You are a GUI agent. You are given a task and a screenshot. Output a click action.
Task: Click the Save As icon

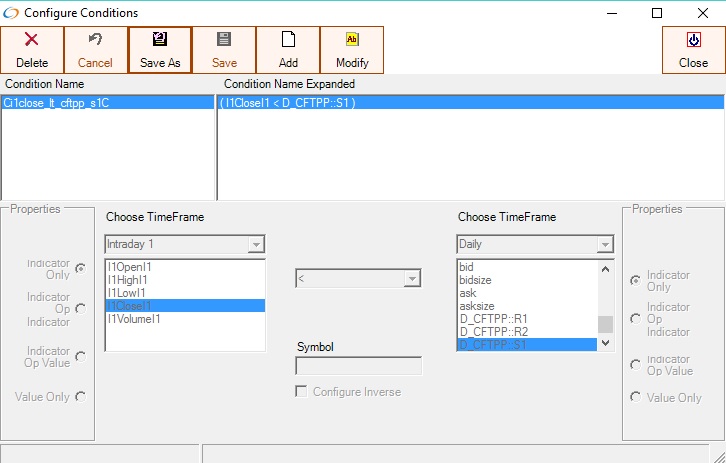click(160, 40)
